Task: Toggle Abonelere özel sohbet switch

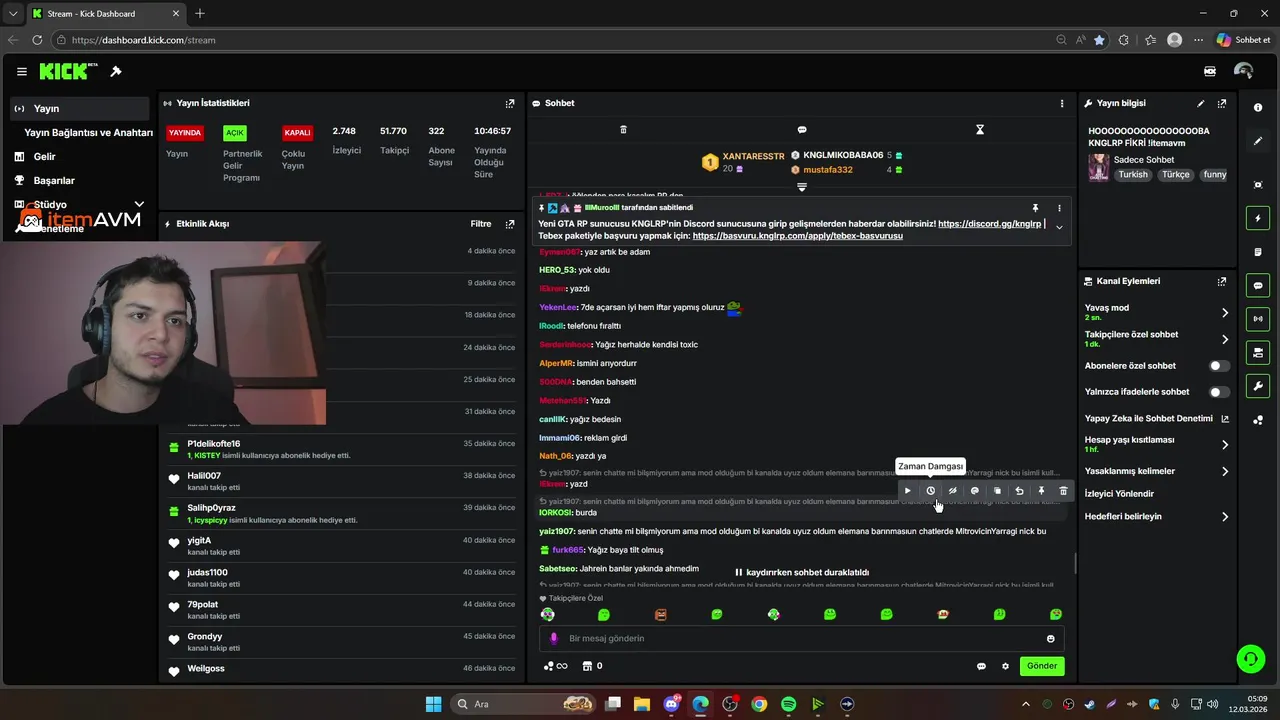Action: click(1219, 366)
